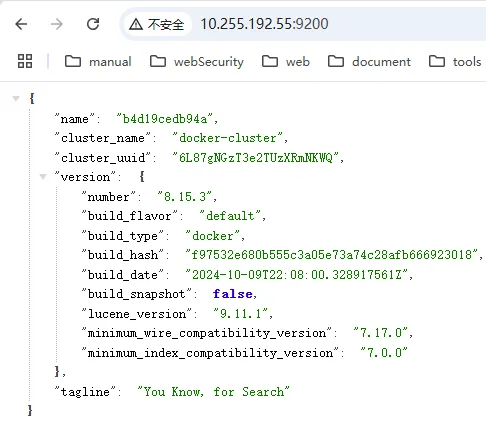Collapse the version object triangle

pyautogui.click(x=43, y=177)
